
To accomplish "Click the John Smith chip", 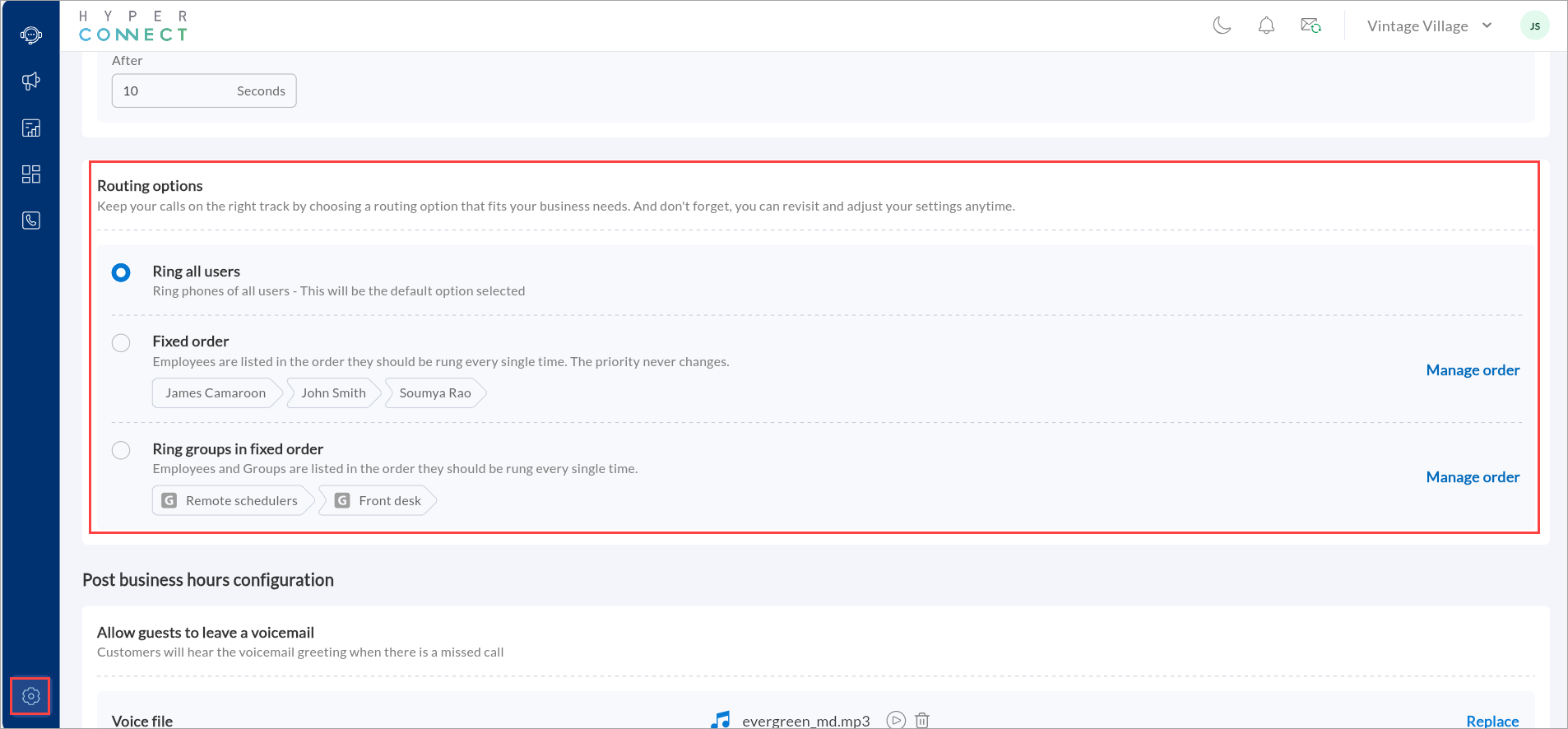I will [334, 393].
